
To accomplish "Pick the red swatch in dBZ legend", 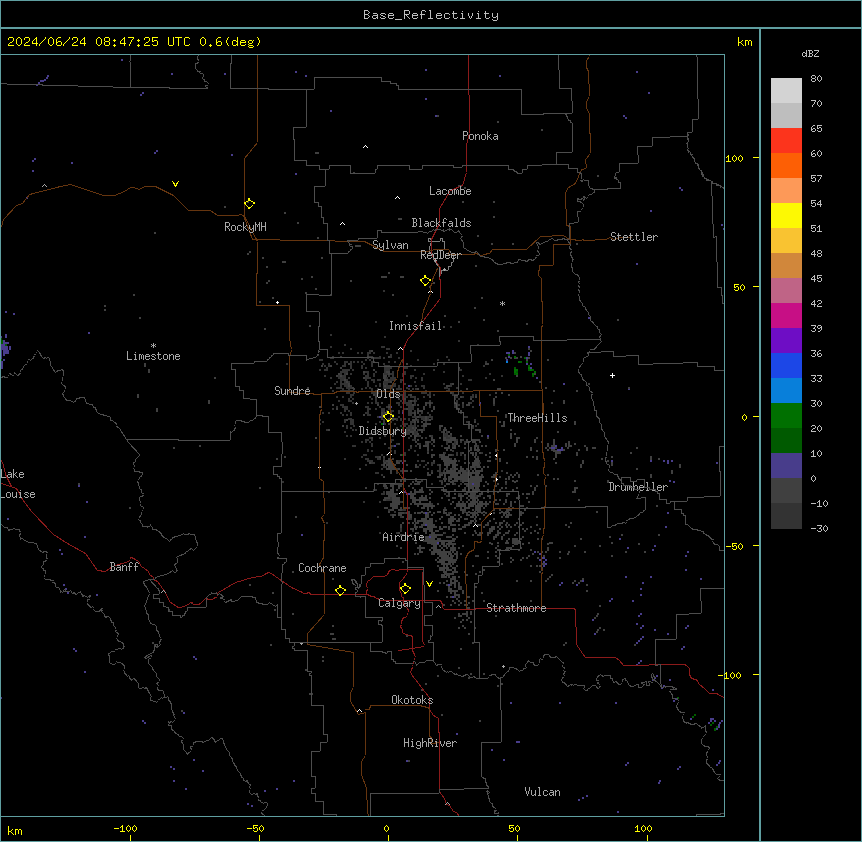I will click(x=786, y=141).
